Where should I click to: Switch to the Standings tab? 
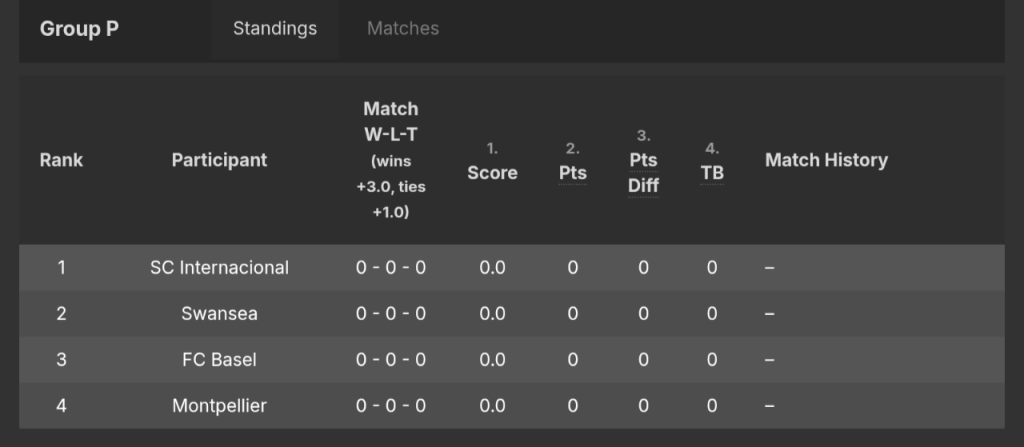point(275,29)
